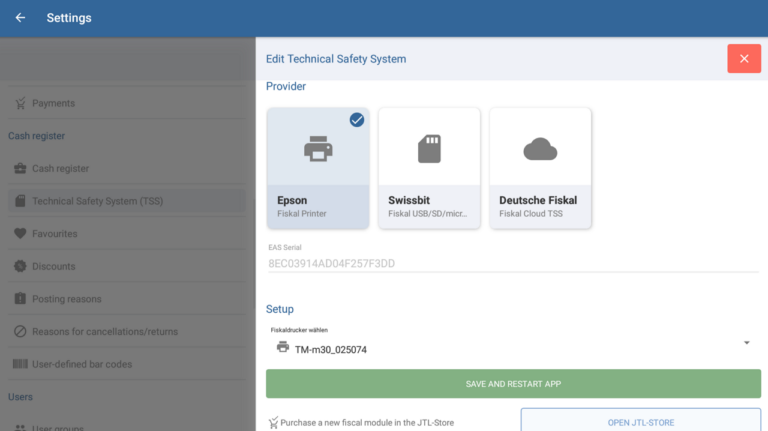Expand the Fiskaldrucker dropdown arrow
This screenshot has width=768, height=431.
tap(747, 344)
